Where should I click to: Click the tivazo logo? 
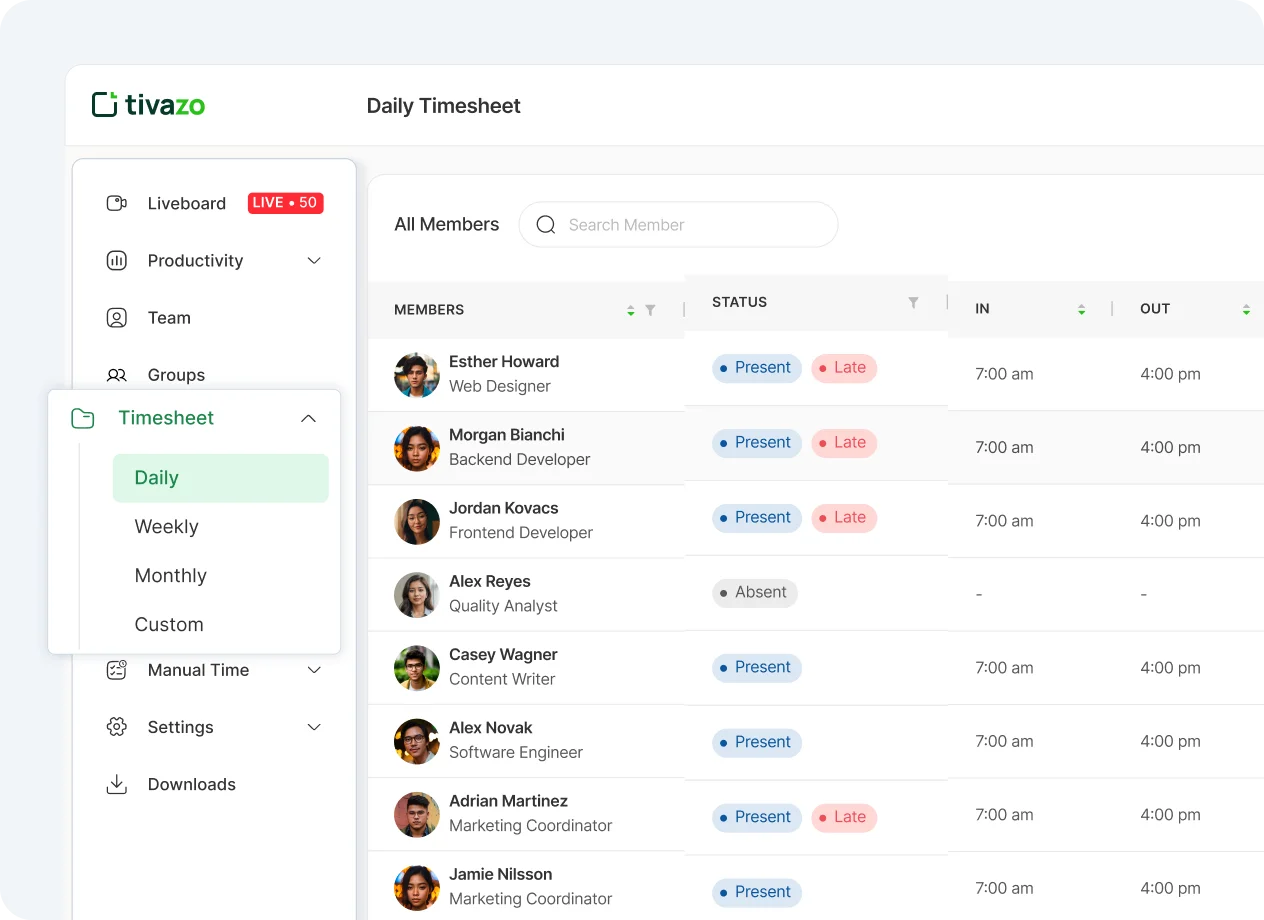click(148, 105)
